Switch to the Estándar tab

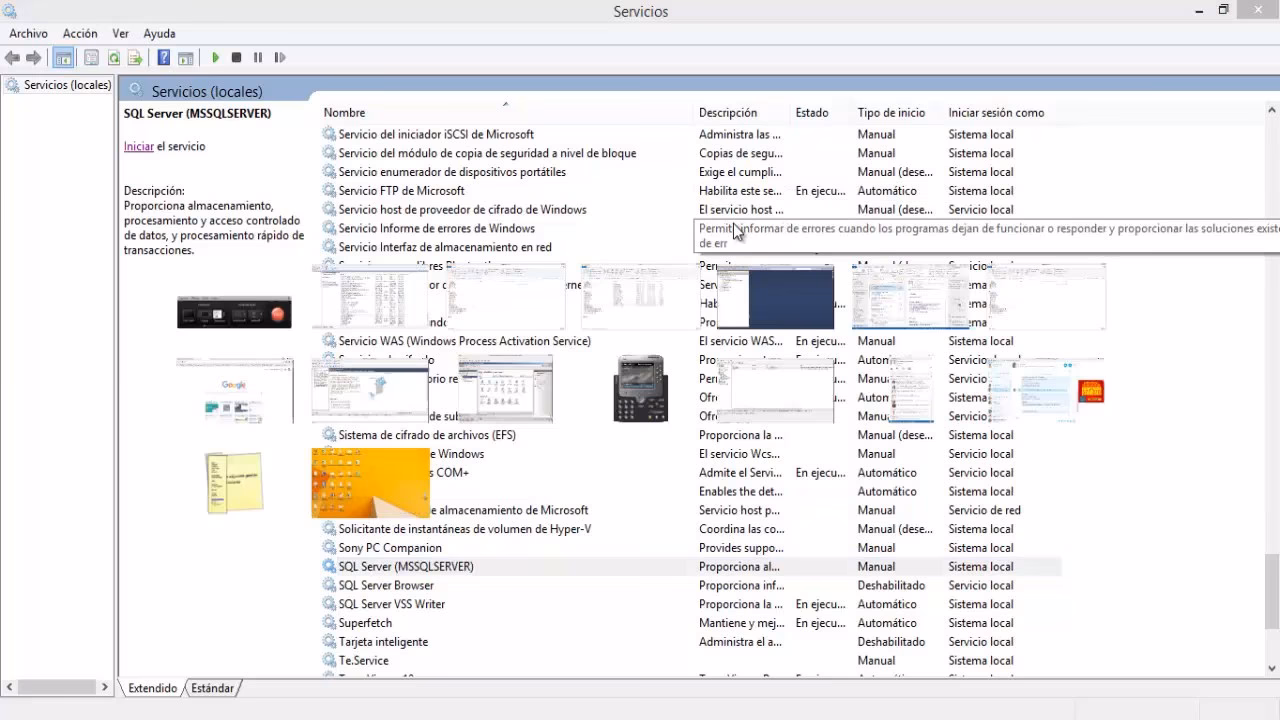pyautogui.click(x=212, y=688)
